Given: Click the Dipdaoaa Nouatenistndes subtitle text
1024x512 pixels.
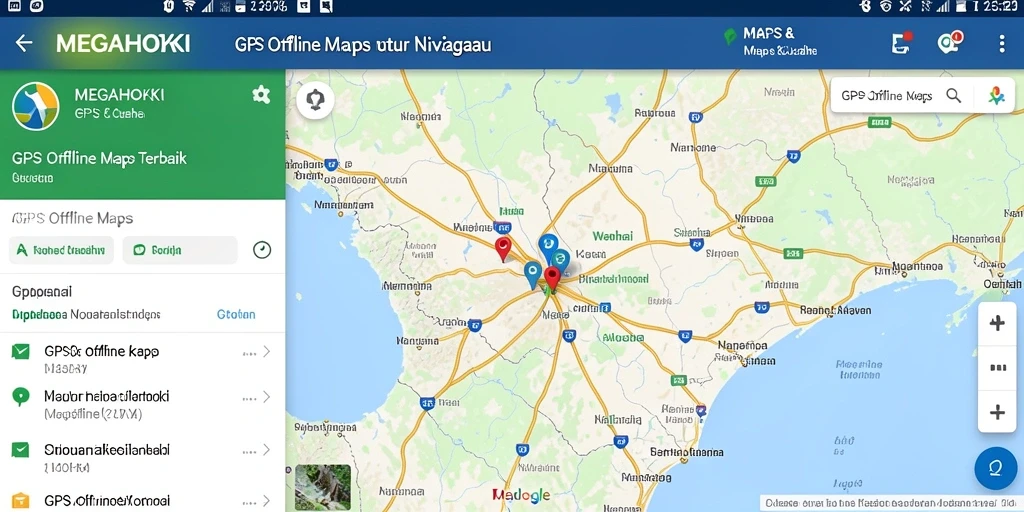Looking at the screenshot, I should point(86,314).
